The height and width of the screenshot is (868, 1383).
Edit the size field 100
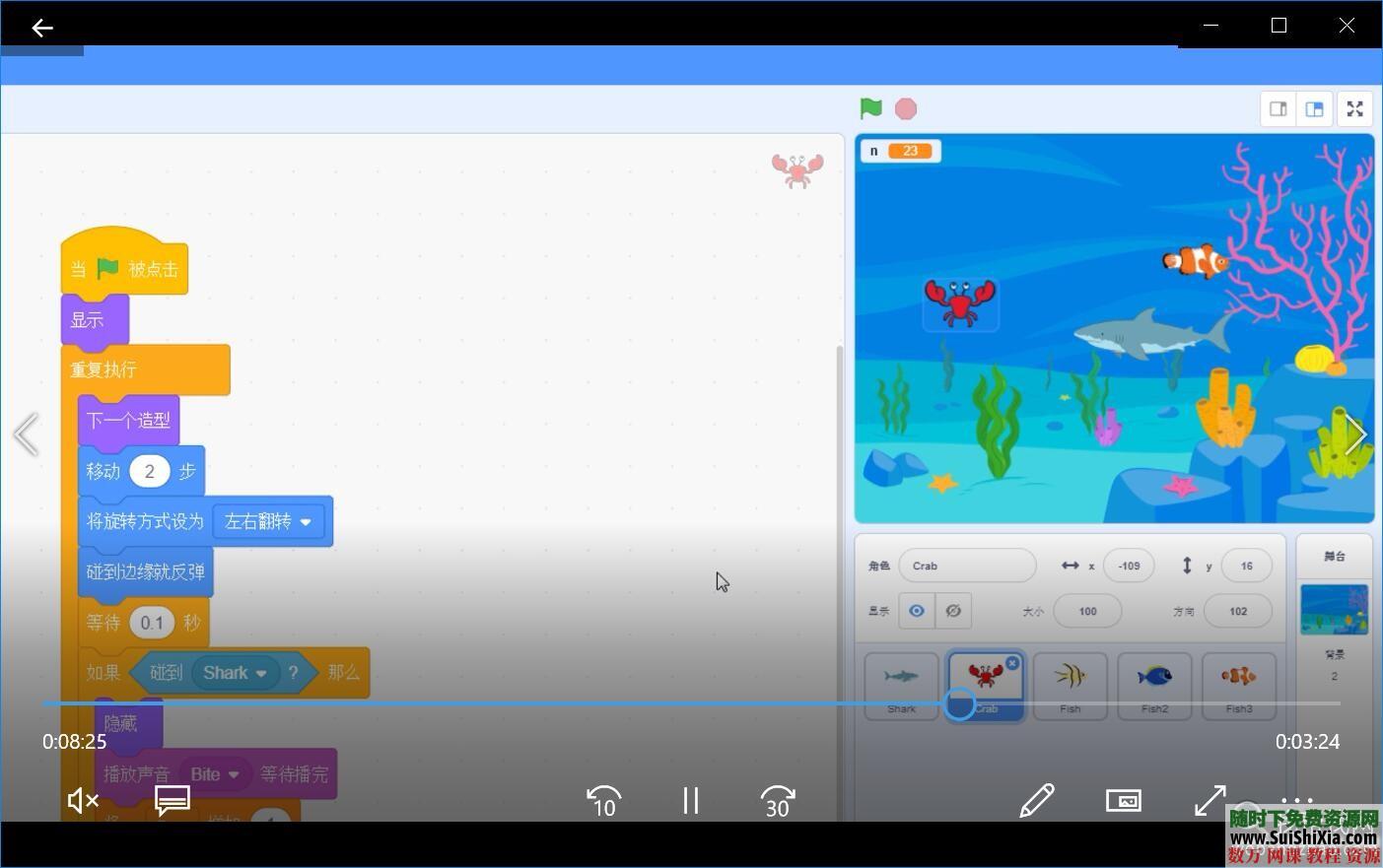[1087, 611]
